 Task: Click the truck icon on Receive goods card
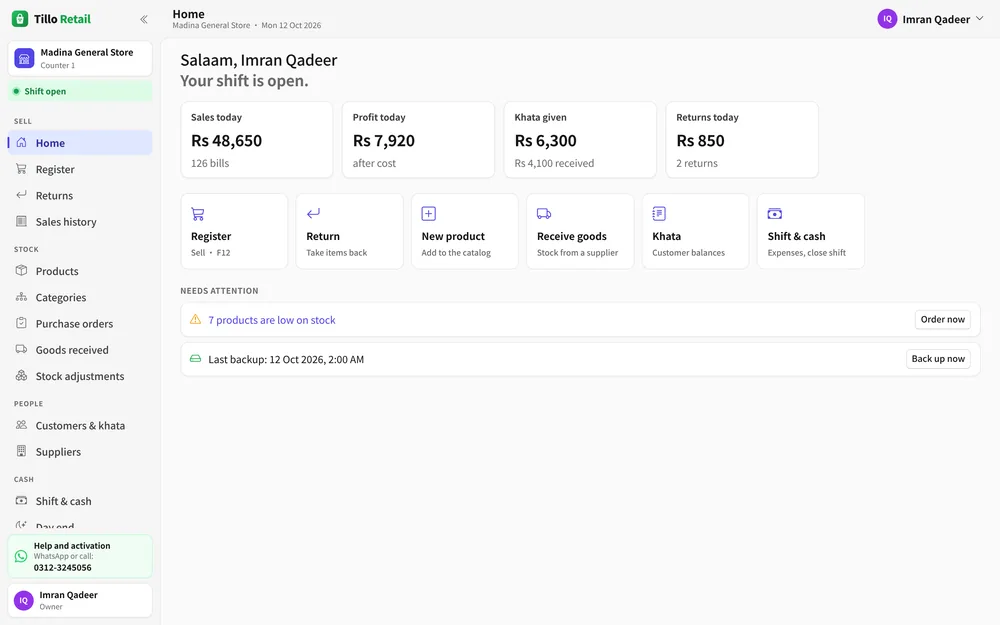click(x=544, y=214)
